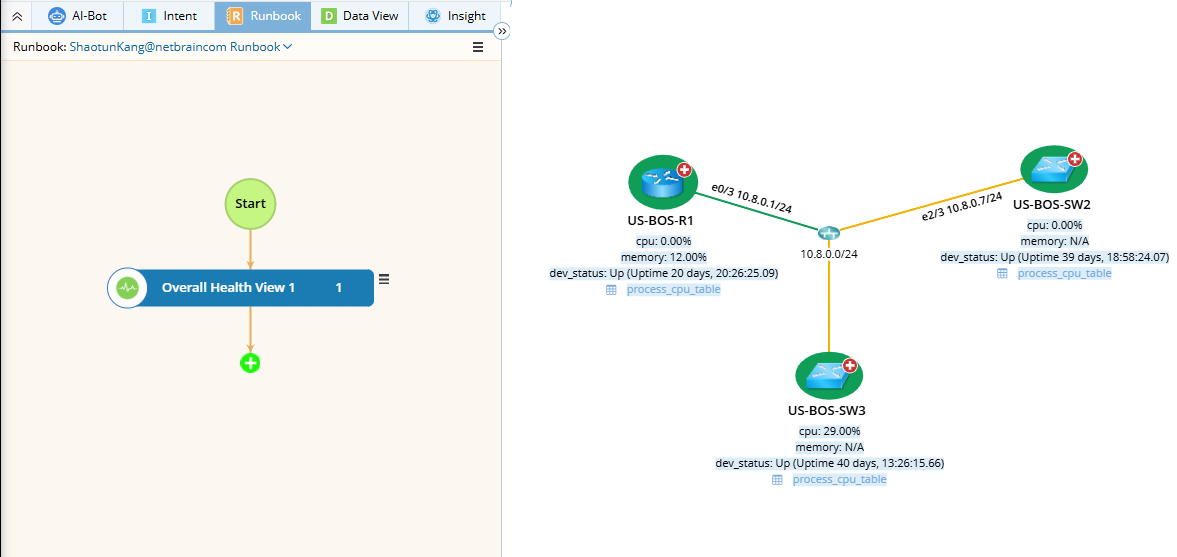The height and width of the screenshot is (557, 1177).
Task: Click the table icon under US-BOS-SW3
Action: 778,479
